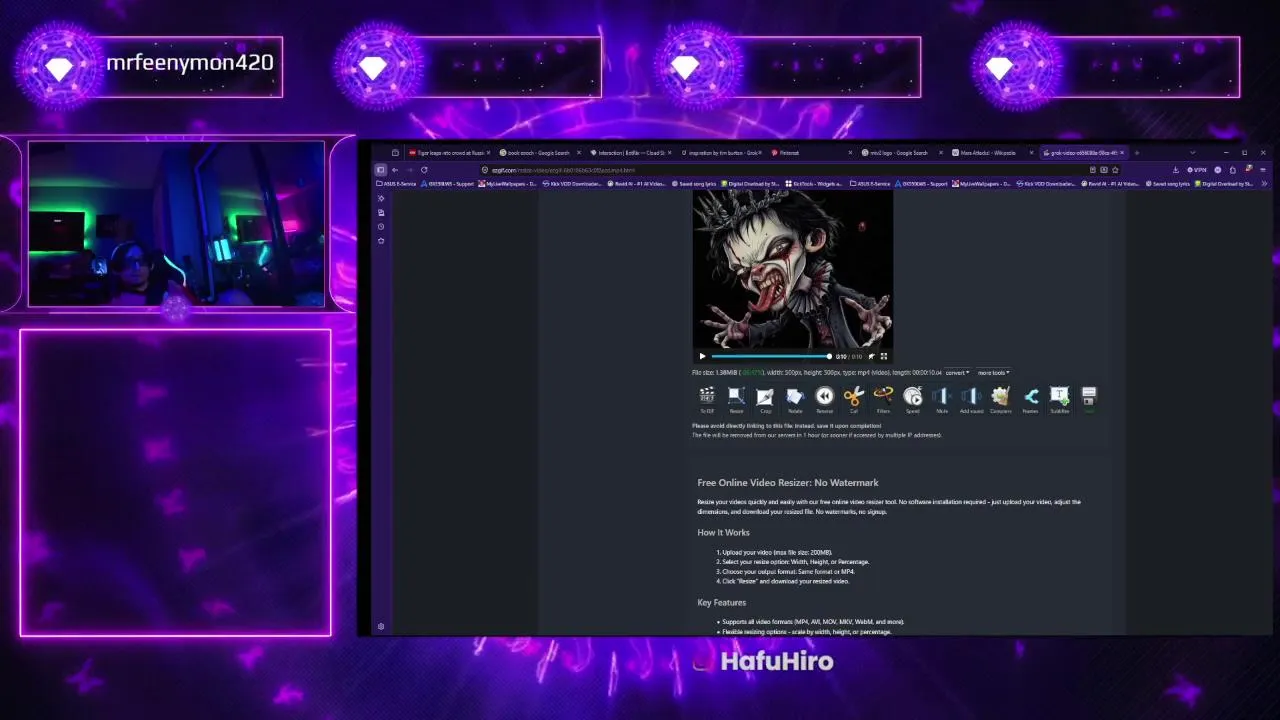This screenshot has height=720, width=1280.
Task: Click the webcam feed in the stream overlay
Action: 176,224
